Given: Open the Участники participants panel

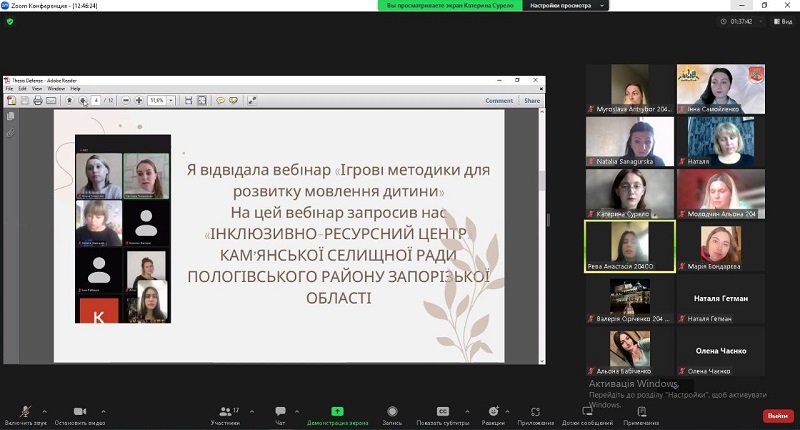Looking at the screenshot, I should coord(225,412).
